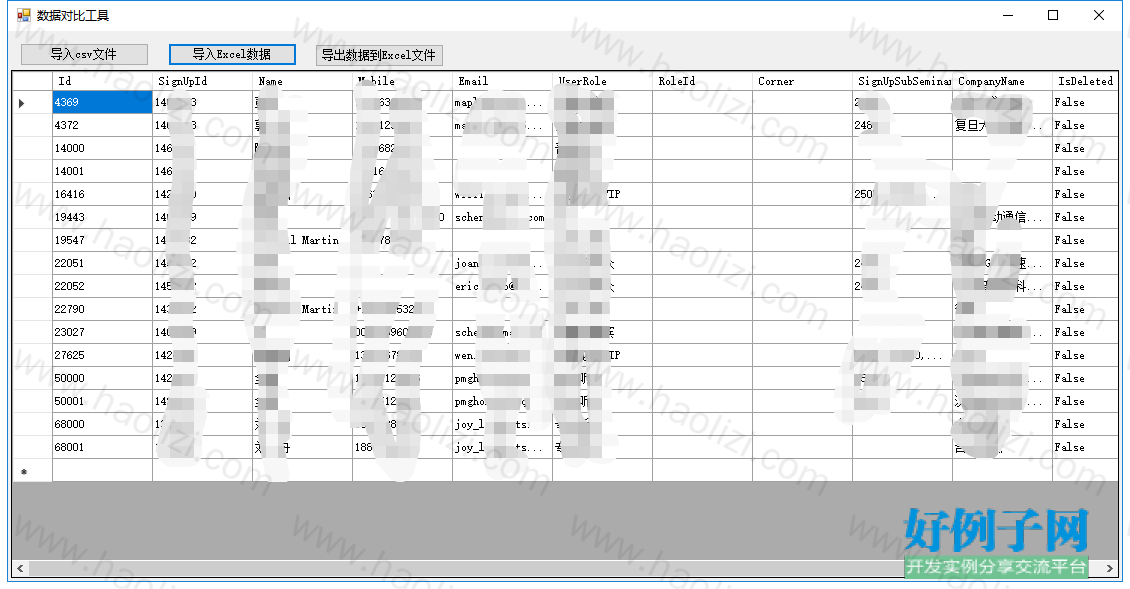1130x589 pixels.
Task: Click IsDeleted False in row 14000
Action: pyautogui.click(x=1085, y=149)
